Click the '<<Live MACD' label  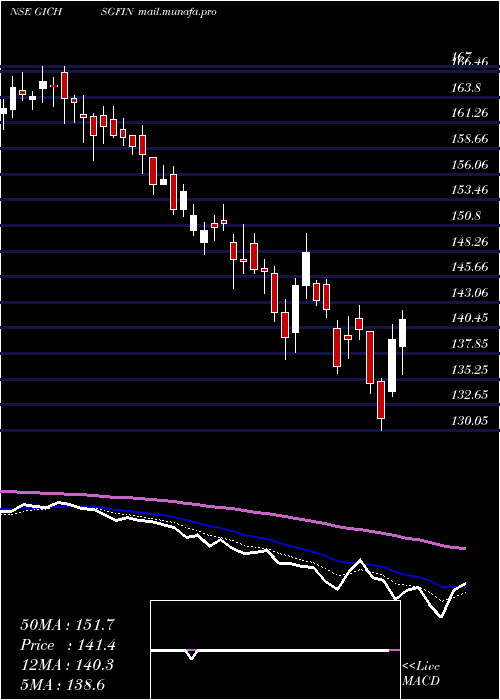[x=421, y=674]
